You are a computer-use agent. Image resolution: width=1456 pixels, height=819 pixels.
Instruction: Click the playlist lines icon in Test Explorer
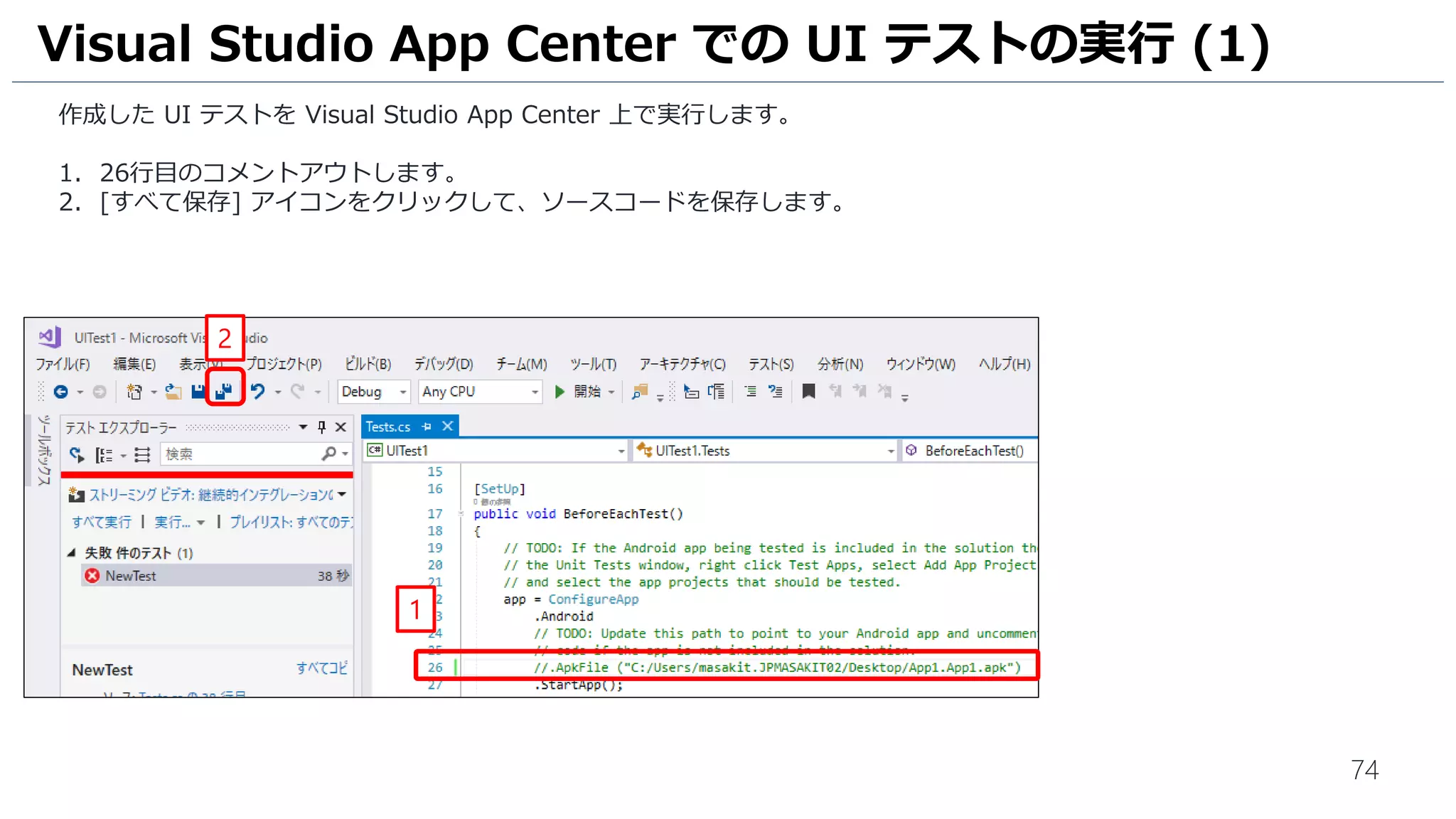[142, 455]
